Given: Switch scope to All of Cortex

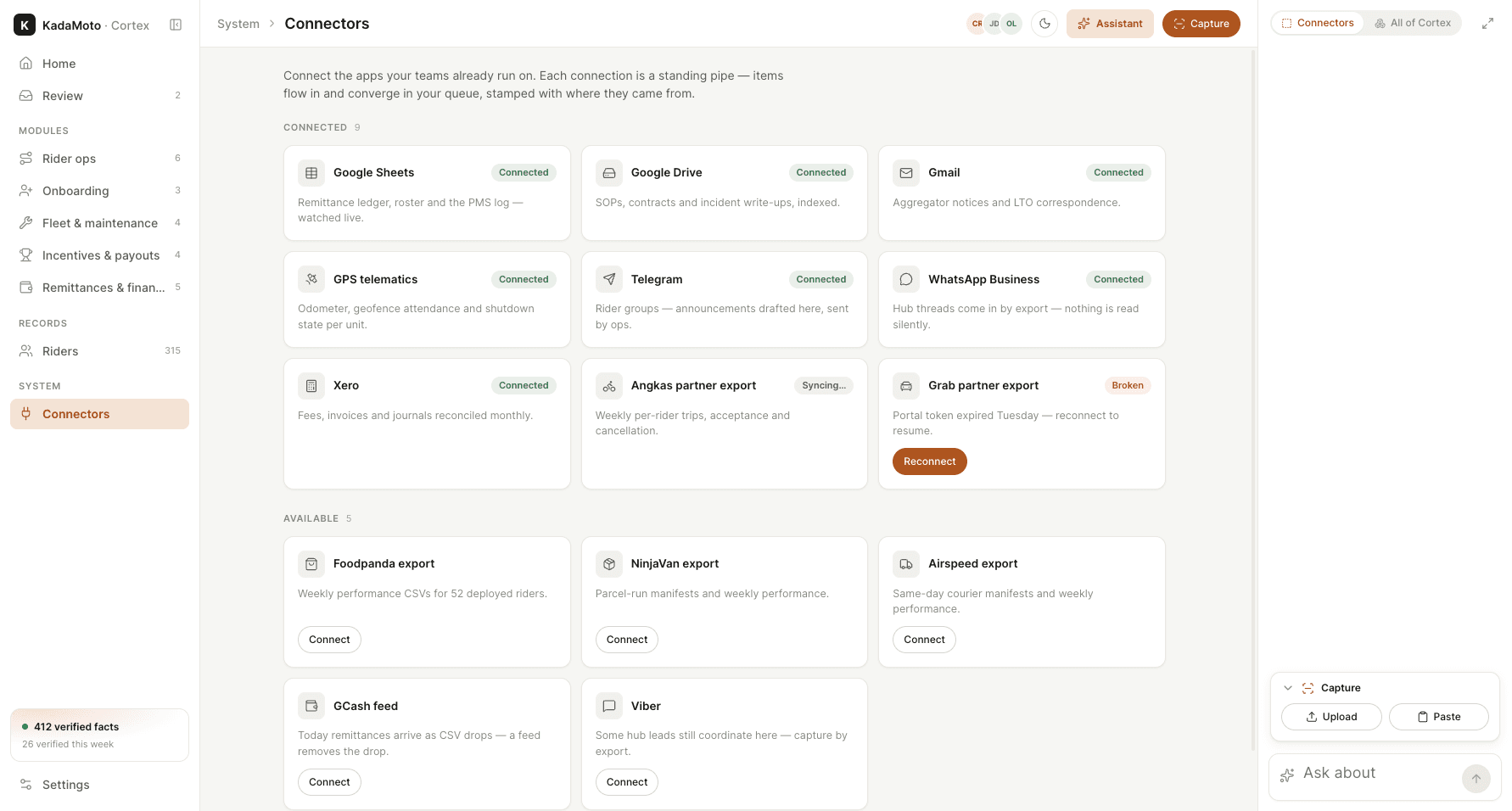Looking at the screenshot, I should 1413,23.
